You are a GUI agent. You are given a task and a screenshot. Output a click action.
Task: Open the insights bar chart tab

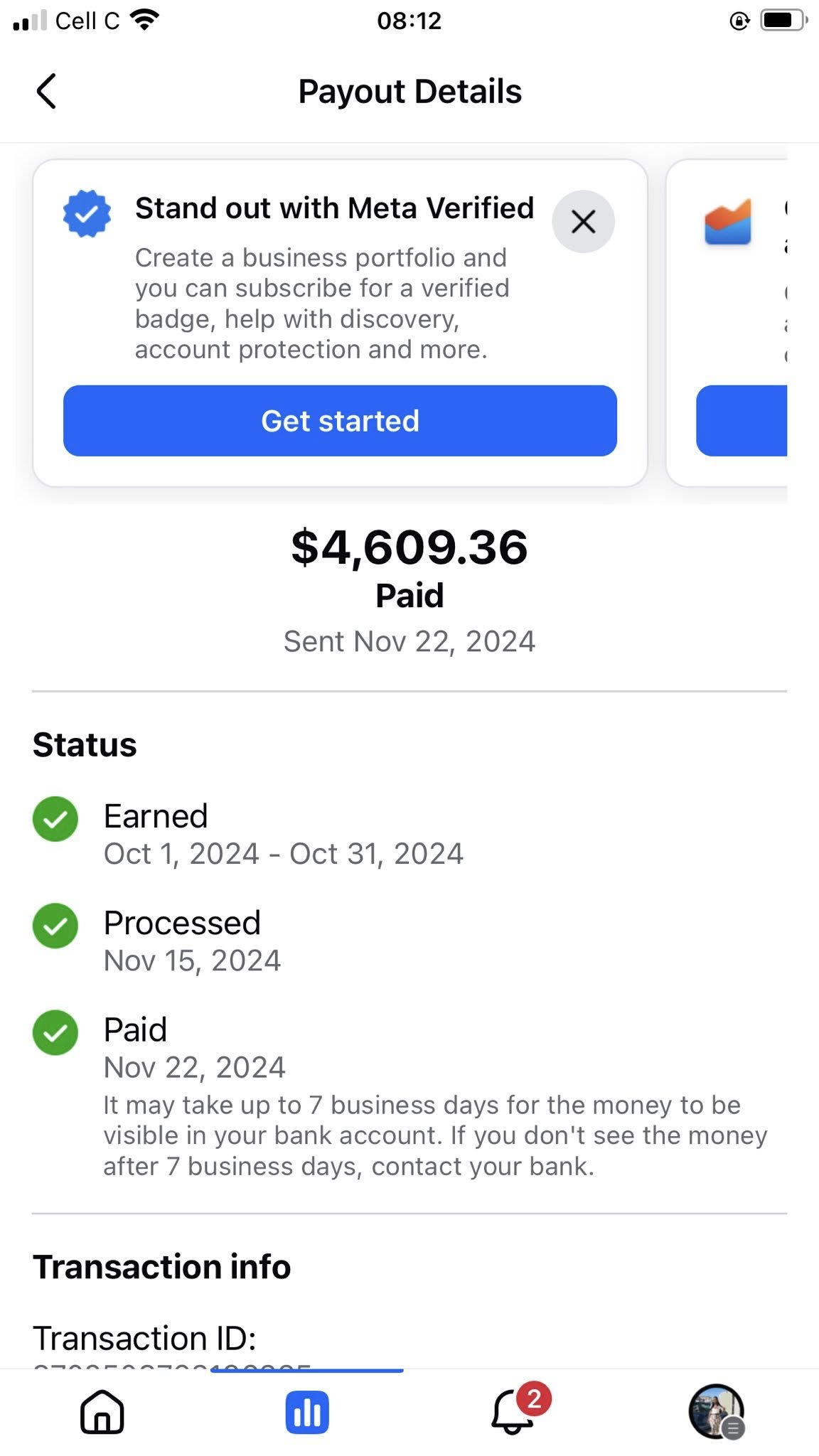point(307,1412)
